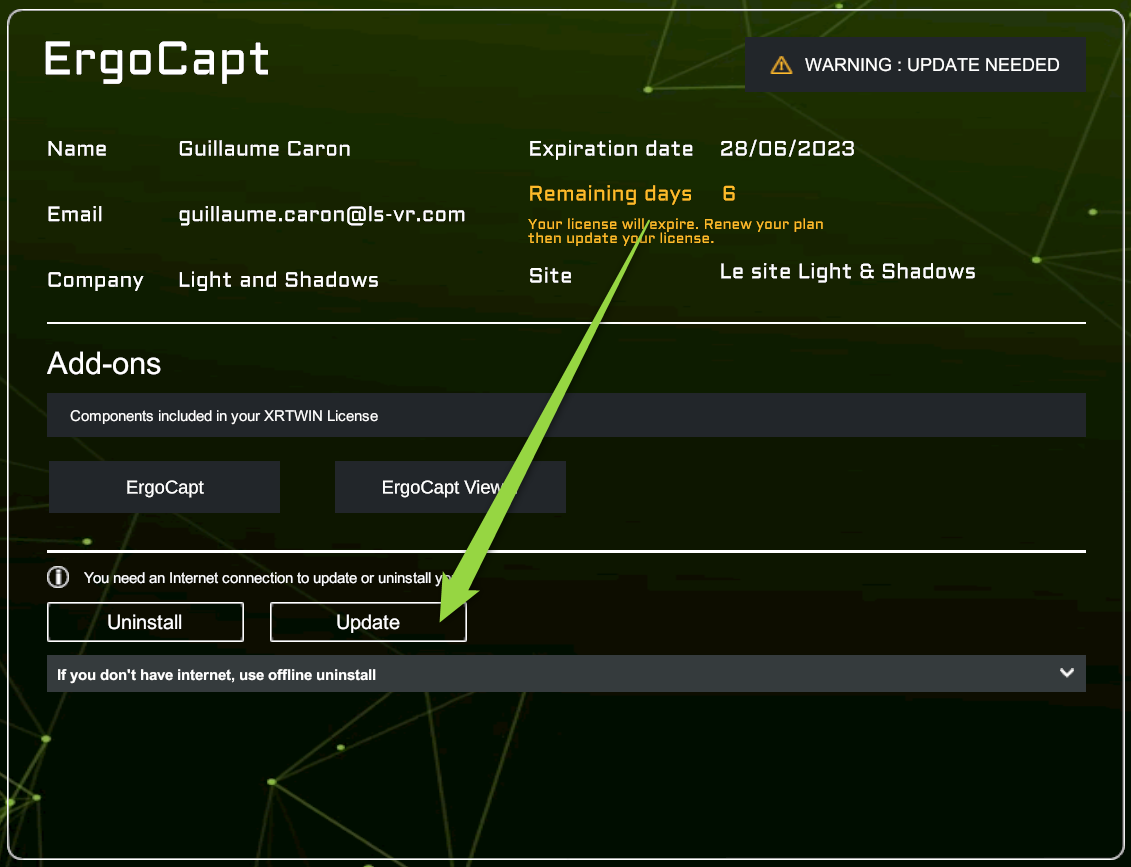Image resolution: width=1131 pixels, height=867 pixels.
Task: Click the WARNING : UPDATE NEEDED banner
Action: pos(915,65)
